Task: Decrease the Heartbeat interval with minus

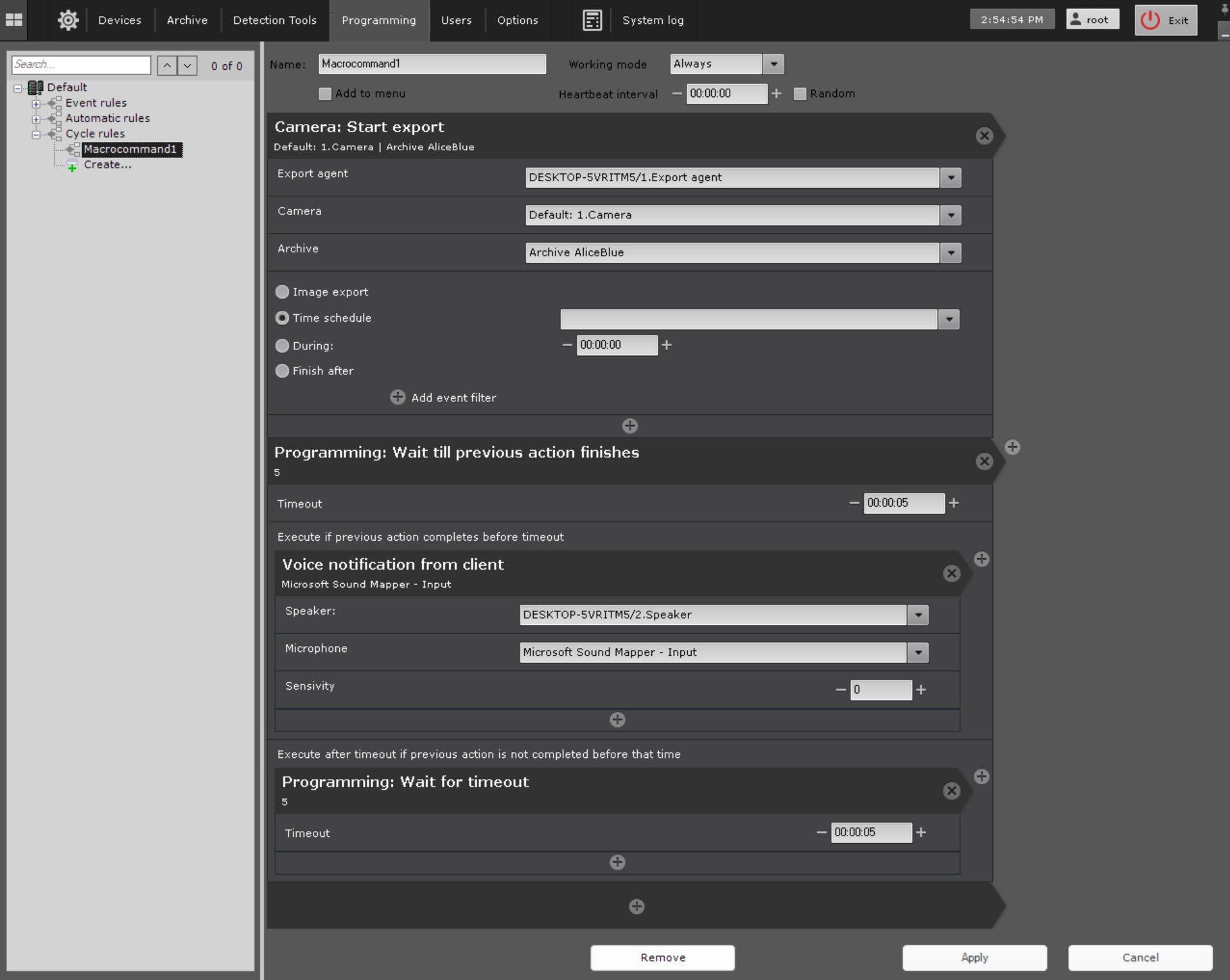Action: click(677, 94)
